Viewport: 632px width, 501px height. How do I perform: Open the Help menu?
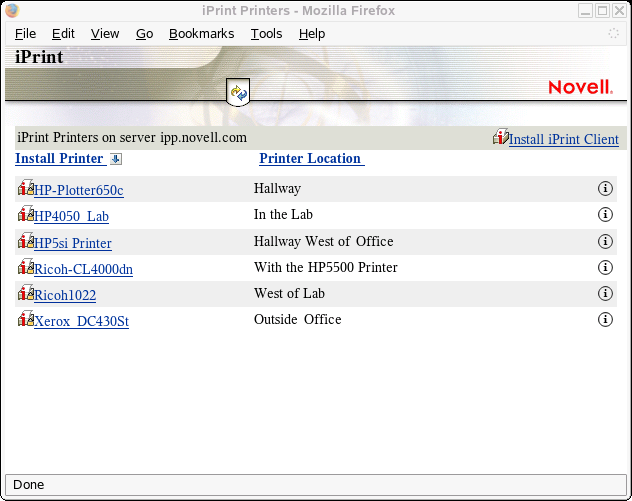tap(312, 34)
